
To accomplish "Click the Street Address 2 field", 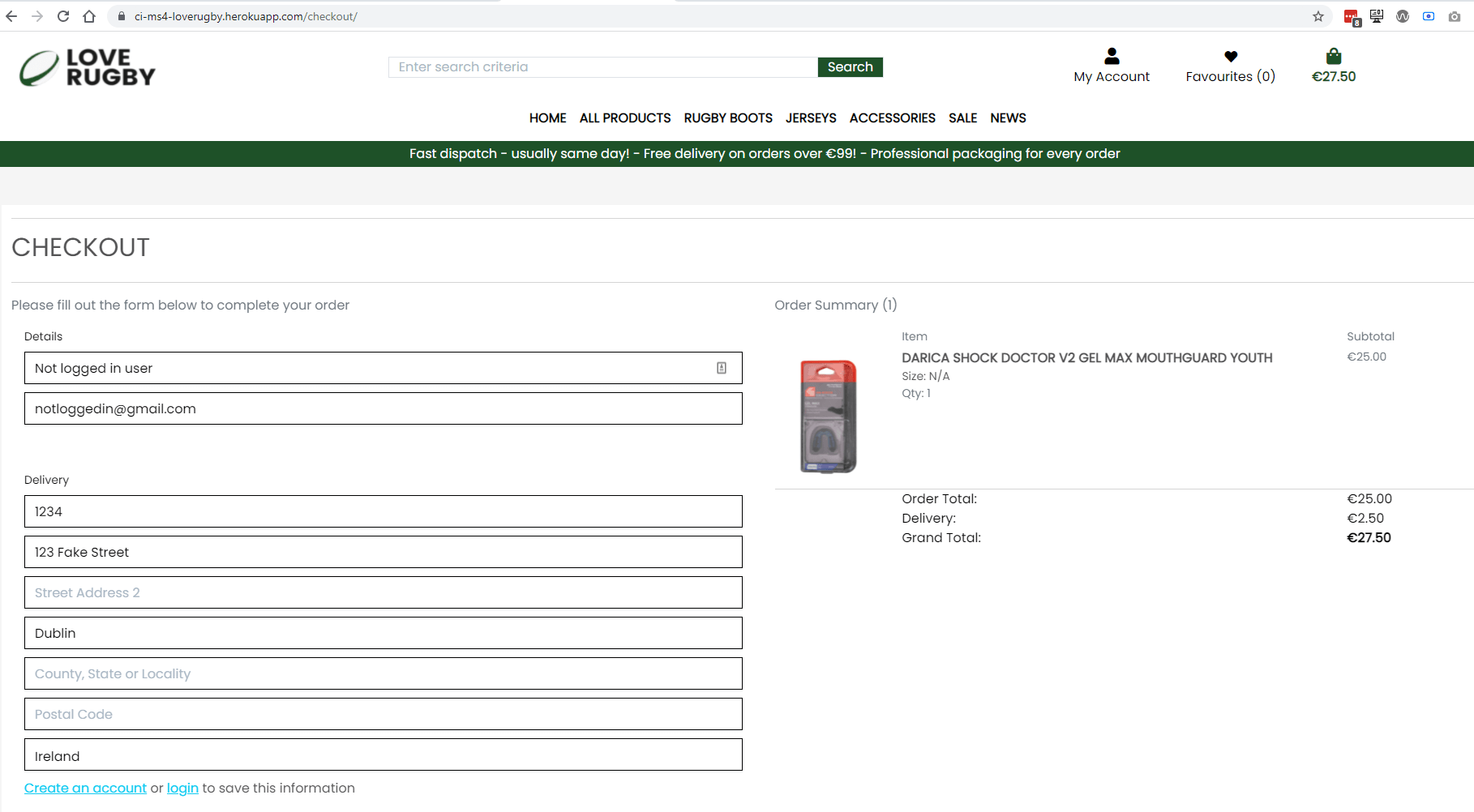I will [383, 592].
